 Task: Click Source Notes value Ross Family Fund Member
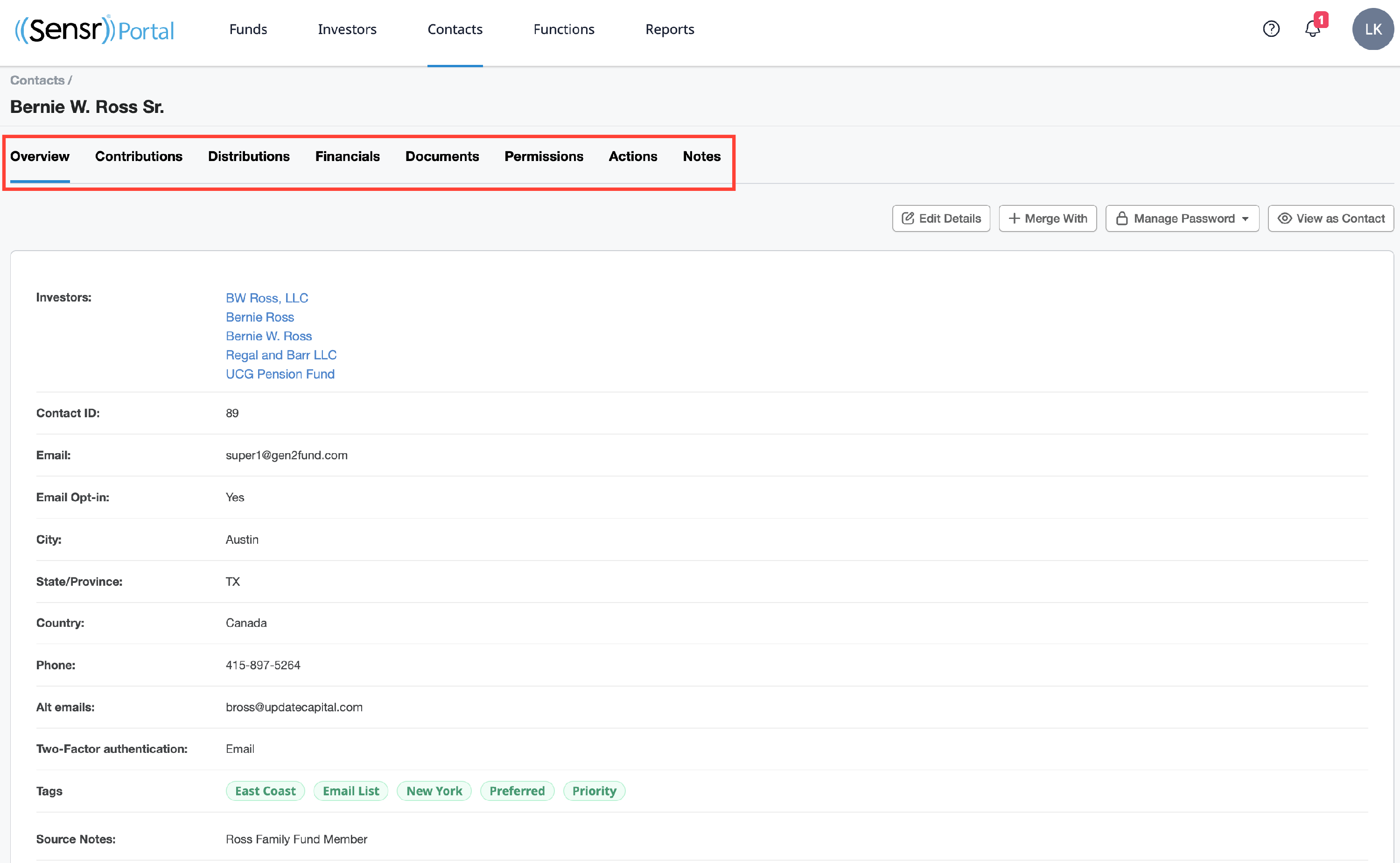pos(296,839)
